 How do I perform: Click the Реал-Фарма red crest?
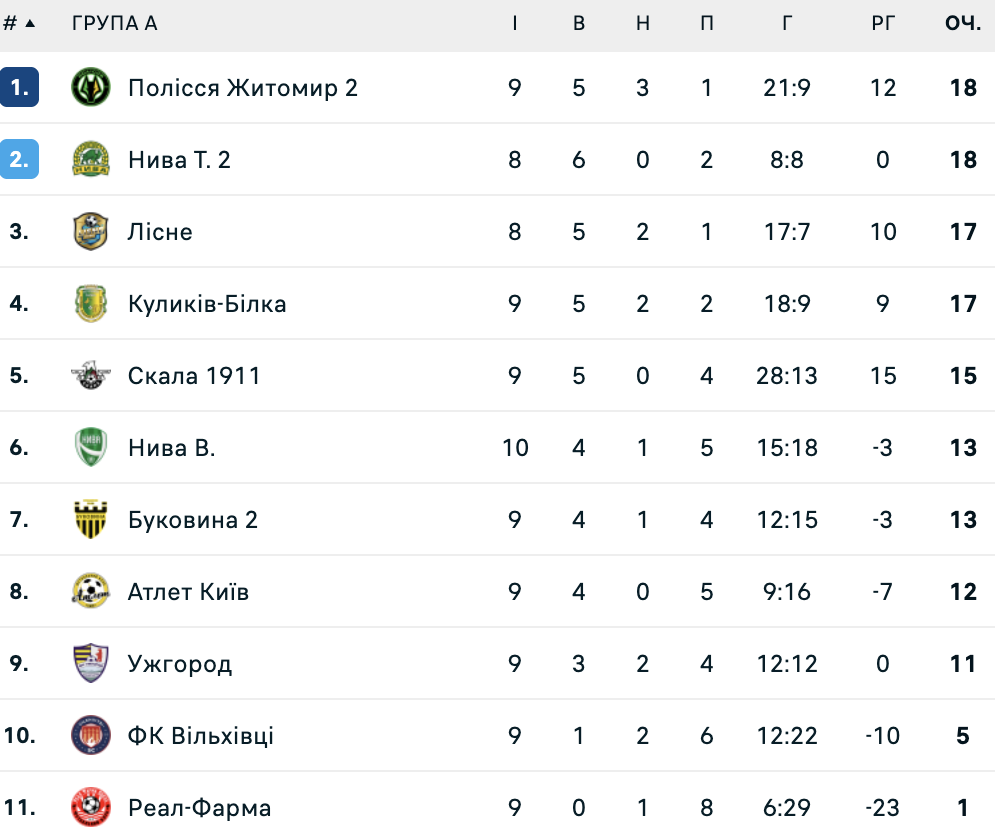91,807
